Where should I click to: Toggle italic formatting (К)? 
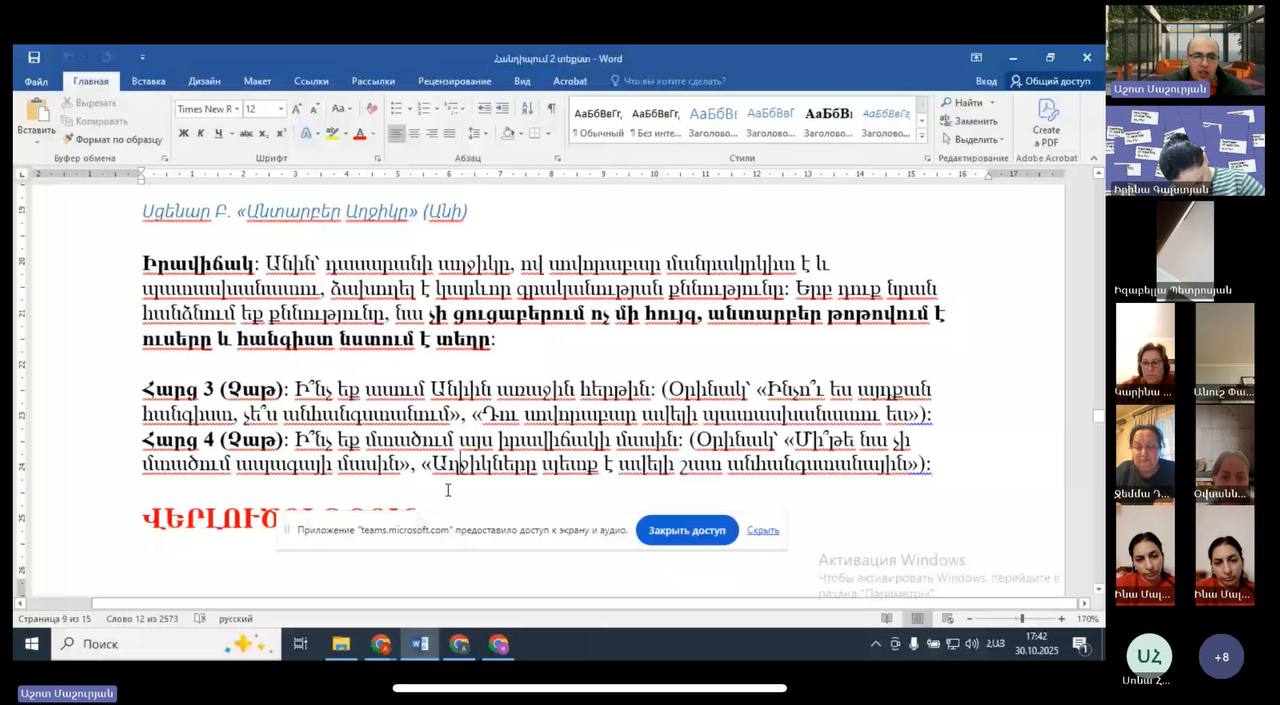[x=201, y=134]
